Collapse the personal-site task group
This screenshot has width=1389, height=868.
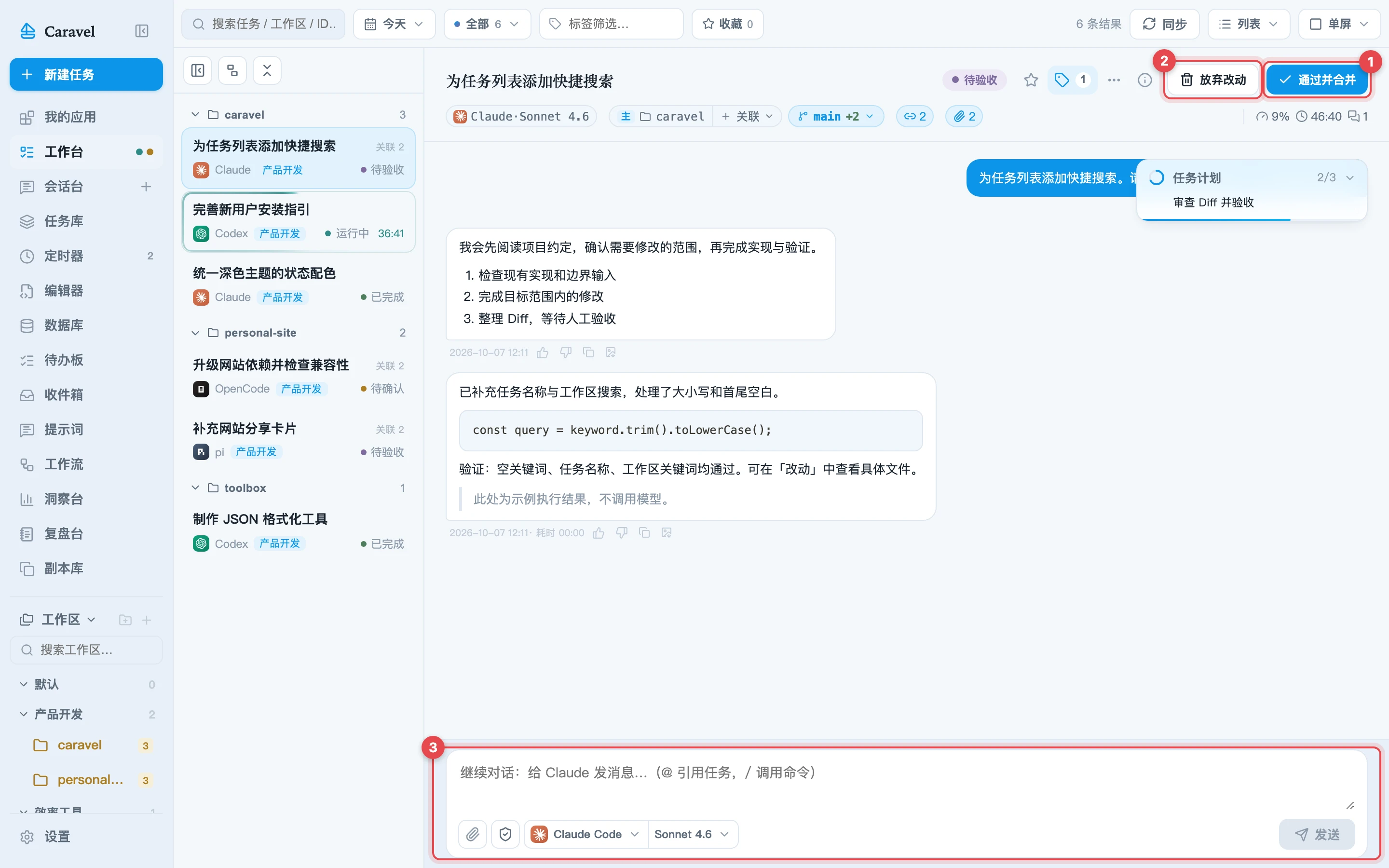pos(195,333)
